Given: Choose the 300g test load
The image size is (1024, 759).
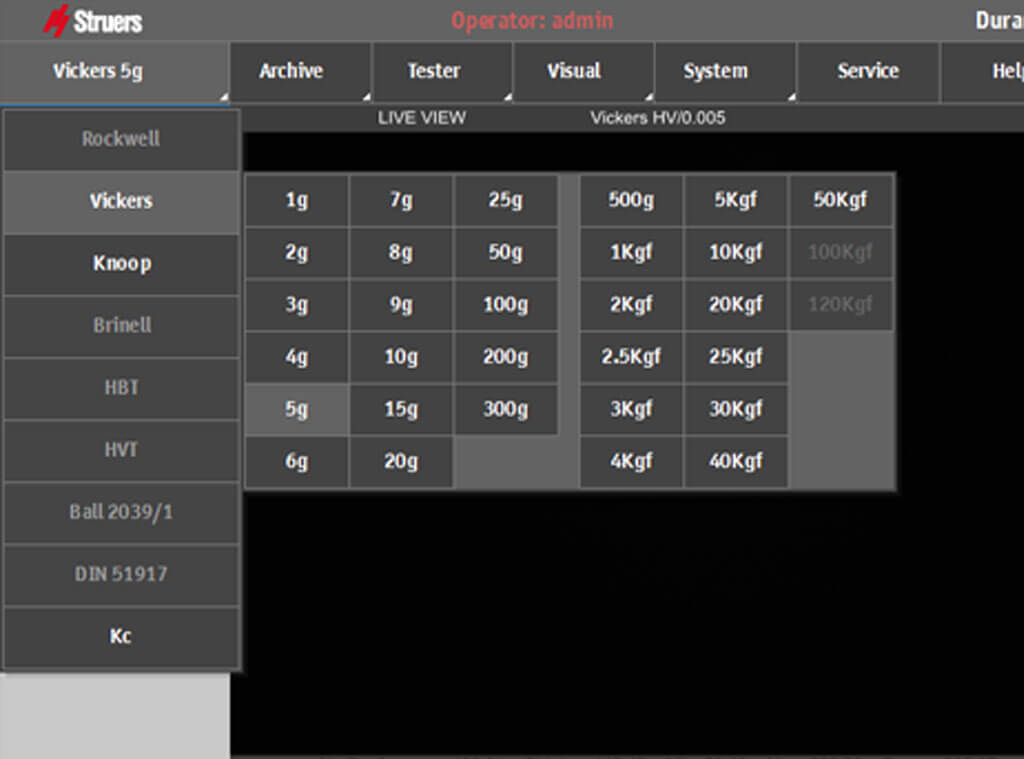Looking at the screenshot, I should coord(505,409).
